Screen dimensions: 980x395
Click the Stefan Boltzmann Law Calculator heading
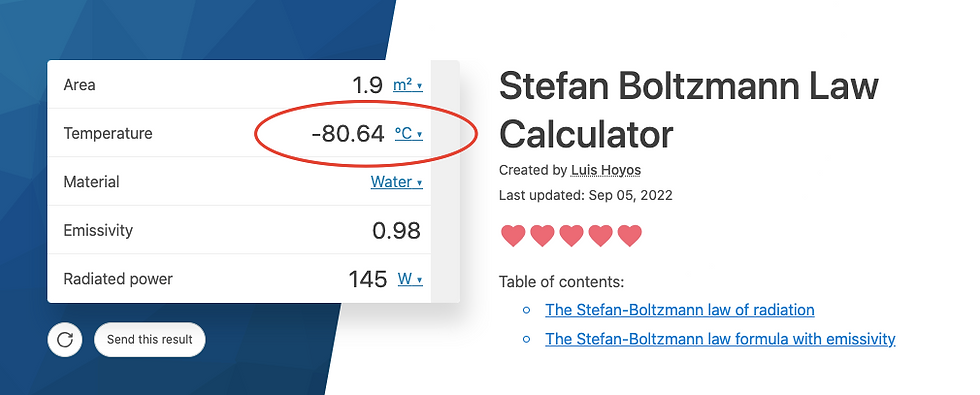coord(689,109)
